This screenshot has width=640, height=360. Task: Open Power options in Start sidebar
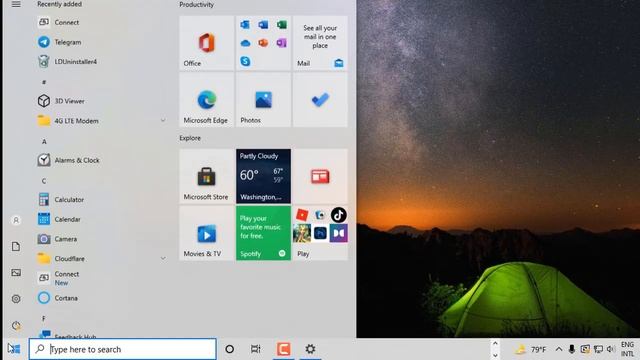click(16, 326)
